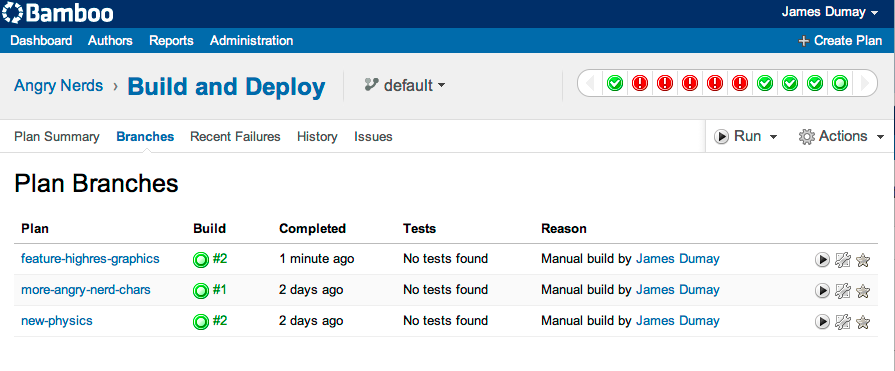Open the Run dropdown menu
This screenshot has width=895, height=371.
coord(745,136)
